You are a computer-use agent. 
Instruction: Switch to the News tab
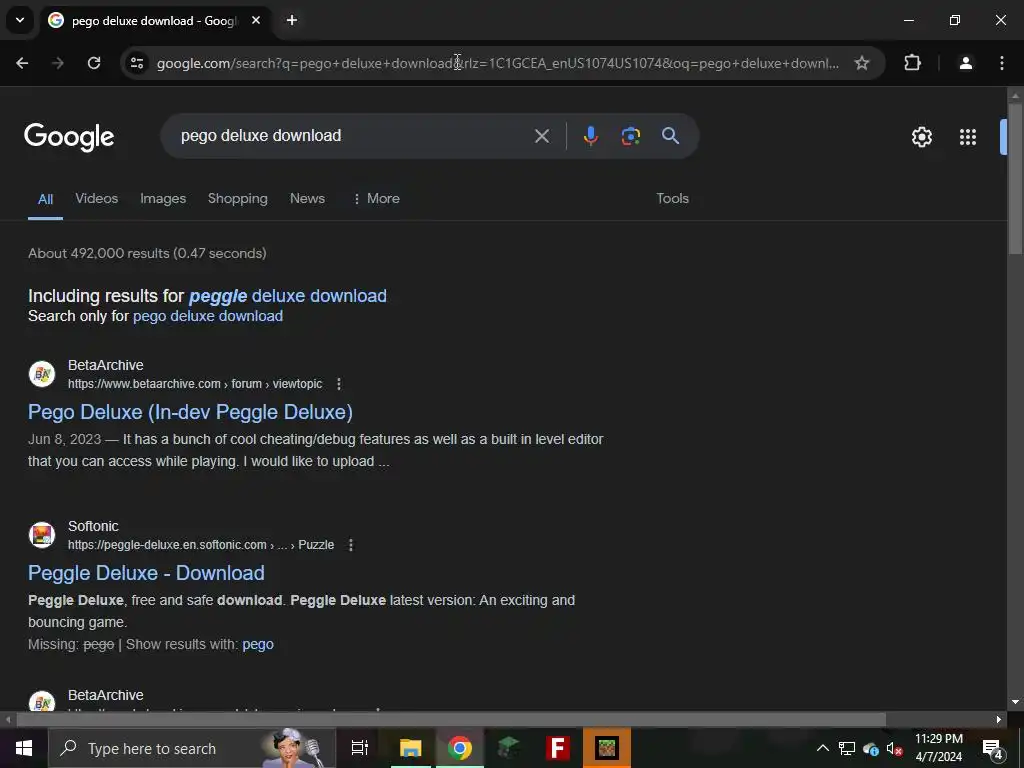(x=307, y=198)
